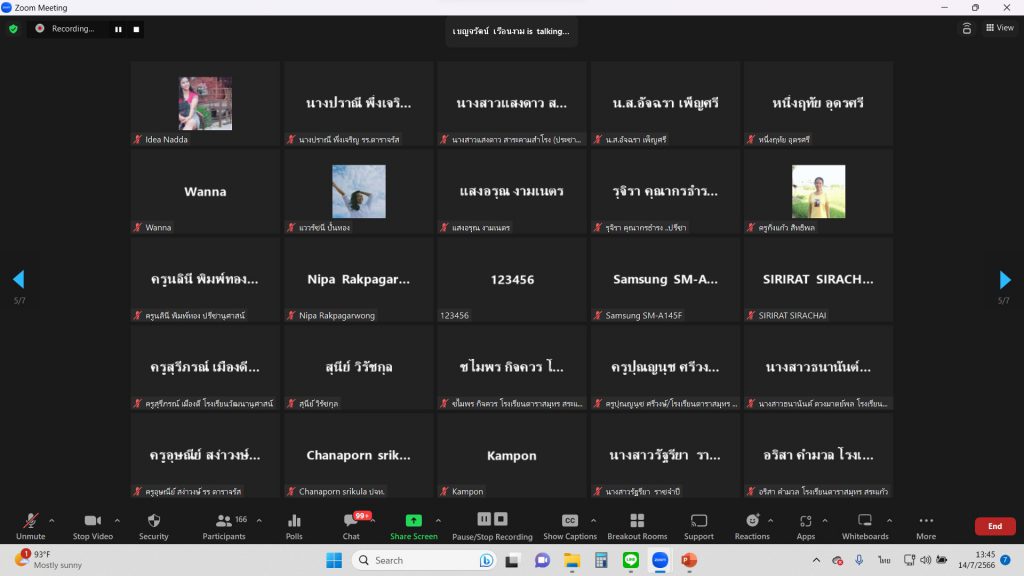
Task: Unmute the microphone
Action: [x=30, y=526]
